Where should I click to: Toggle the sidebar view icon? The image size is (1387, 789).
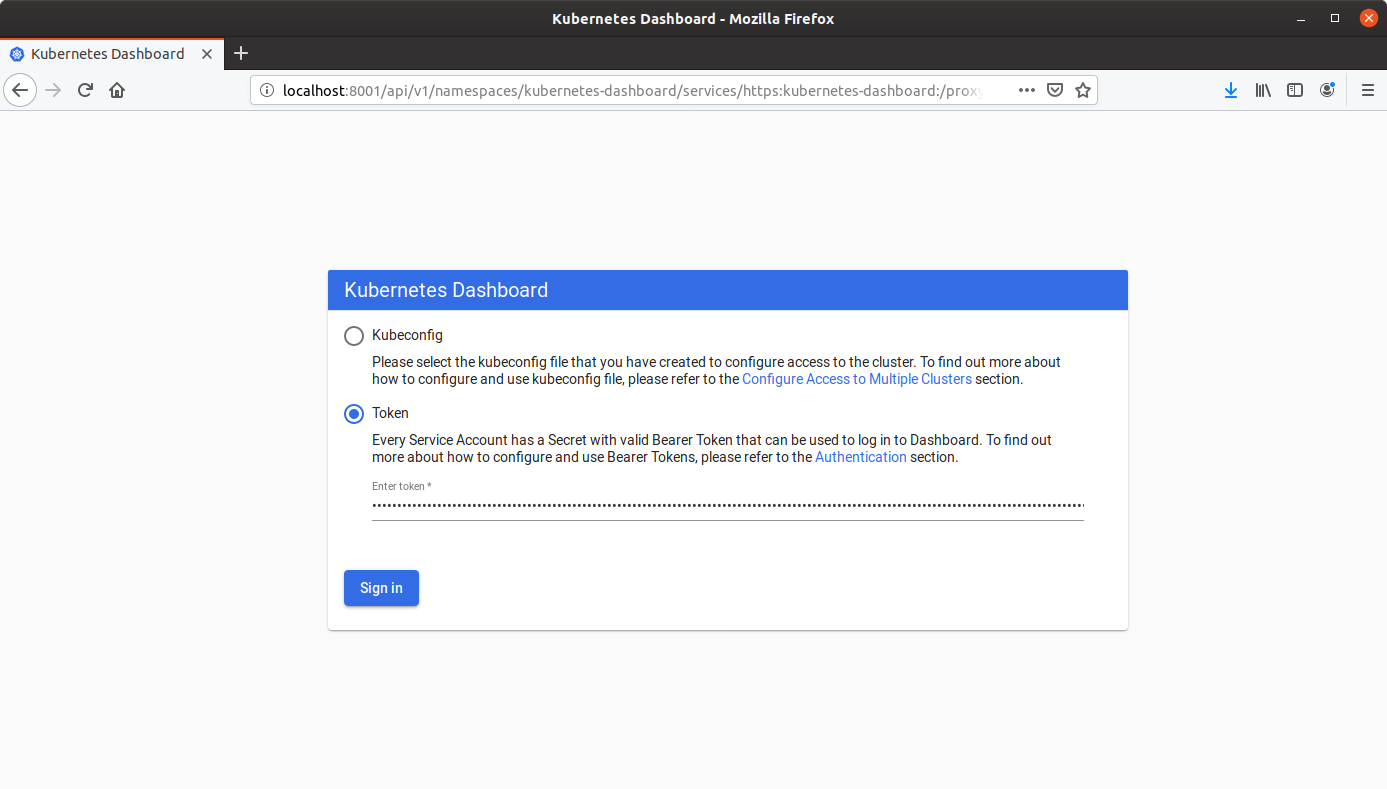point(1295,90)
